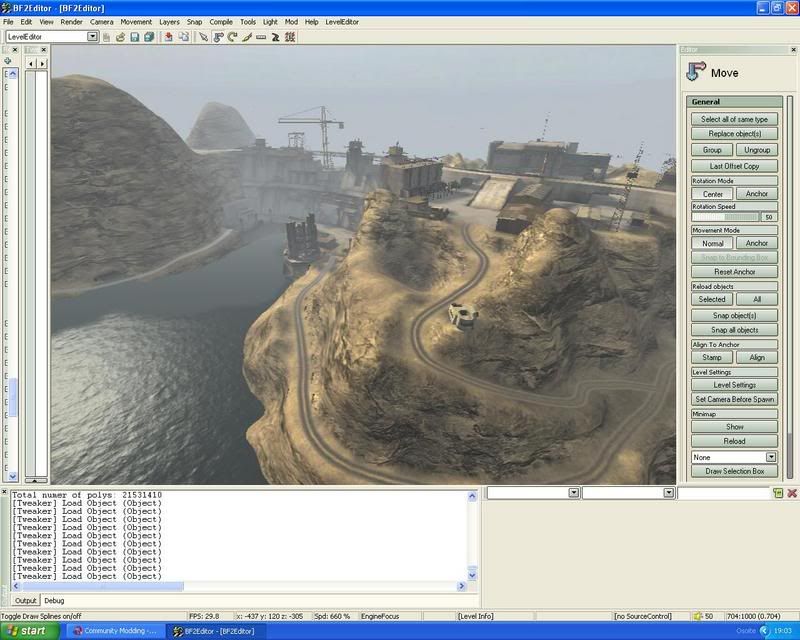Click the Save icon in the toolbar
This screenshot has height=640, width=800.
134,37
